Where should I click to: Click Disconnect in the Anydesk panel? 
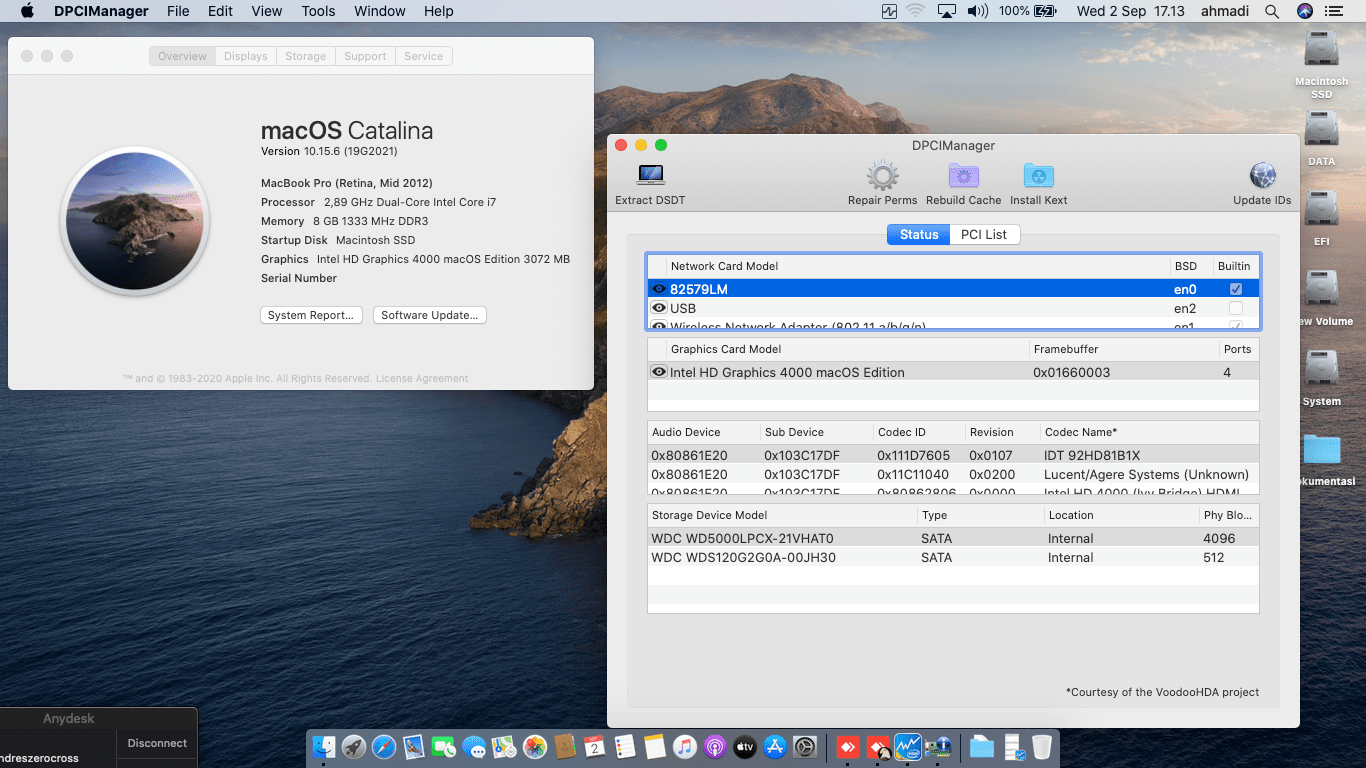pyautogui.click(x=157, y=743)
